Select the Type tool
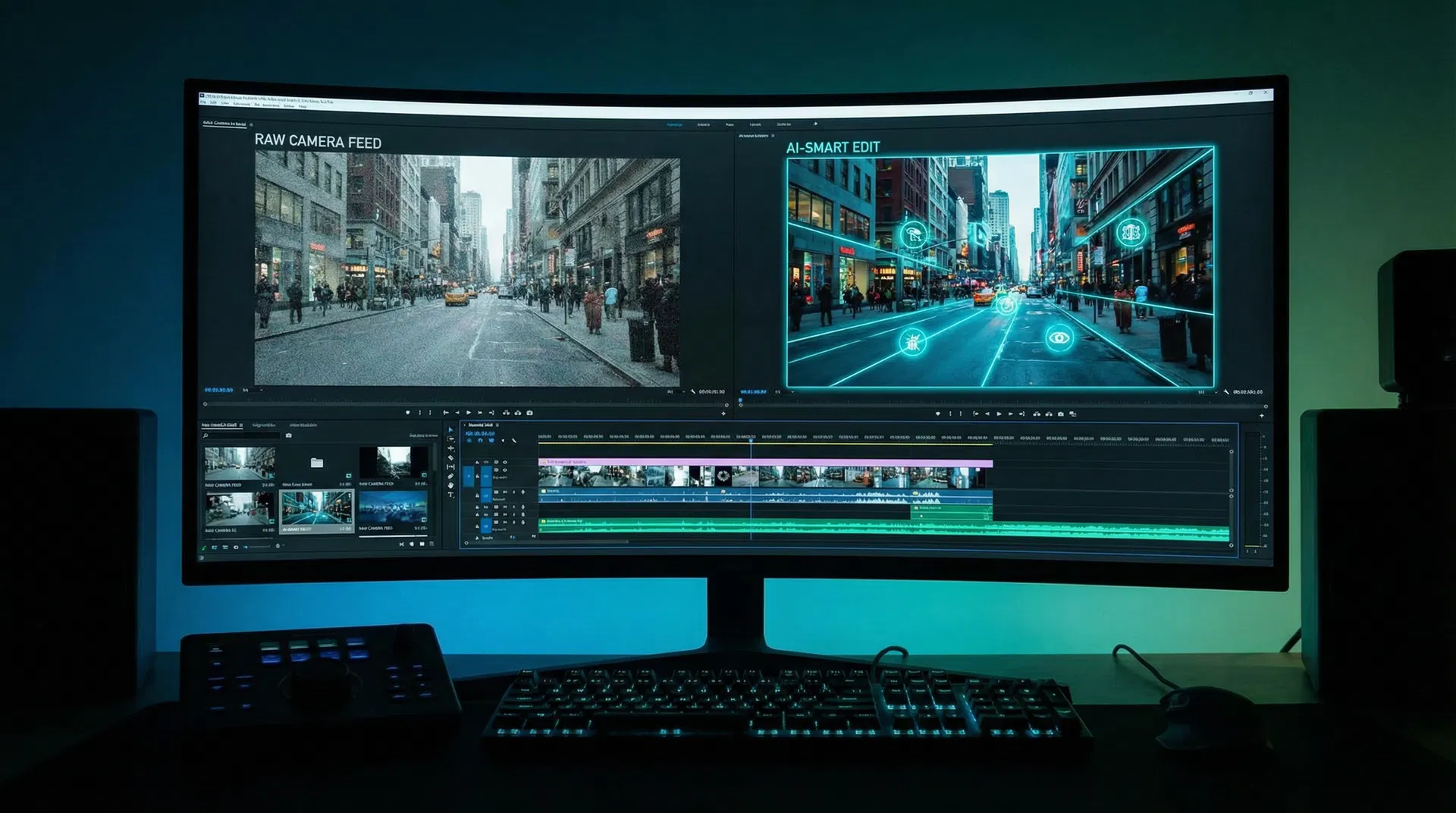The image size is (1456, 813). pyautogui.click(x=450, y=495)
